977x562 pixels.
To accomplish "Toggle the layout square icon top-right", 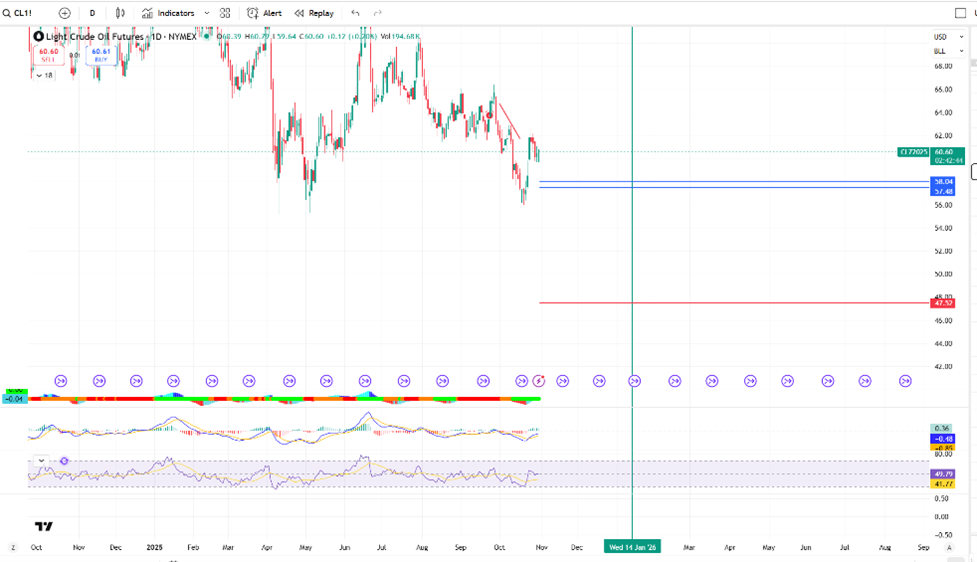I will pyautogui.click(x=960, y=13).
